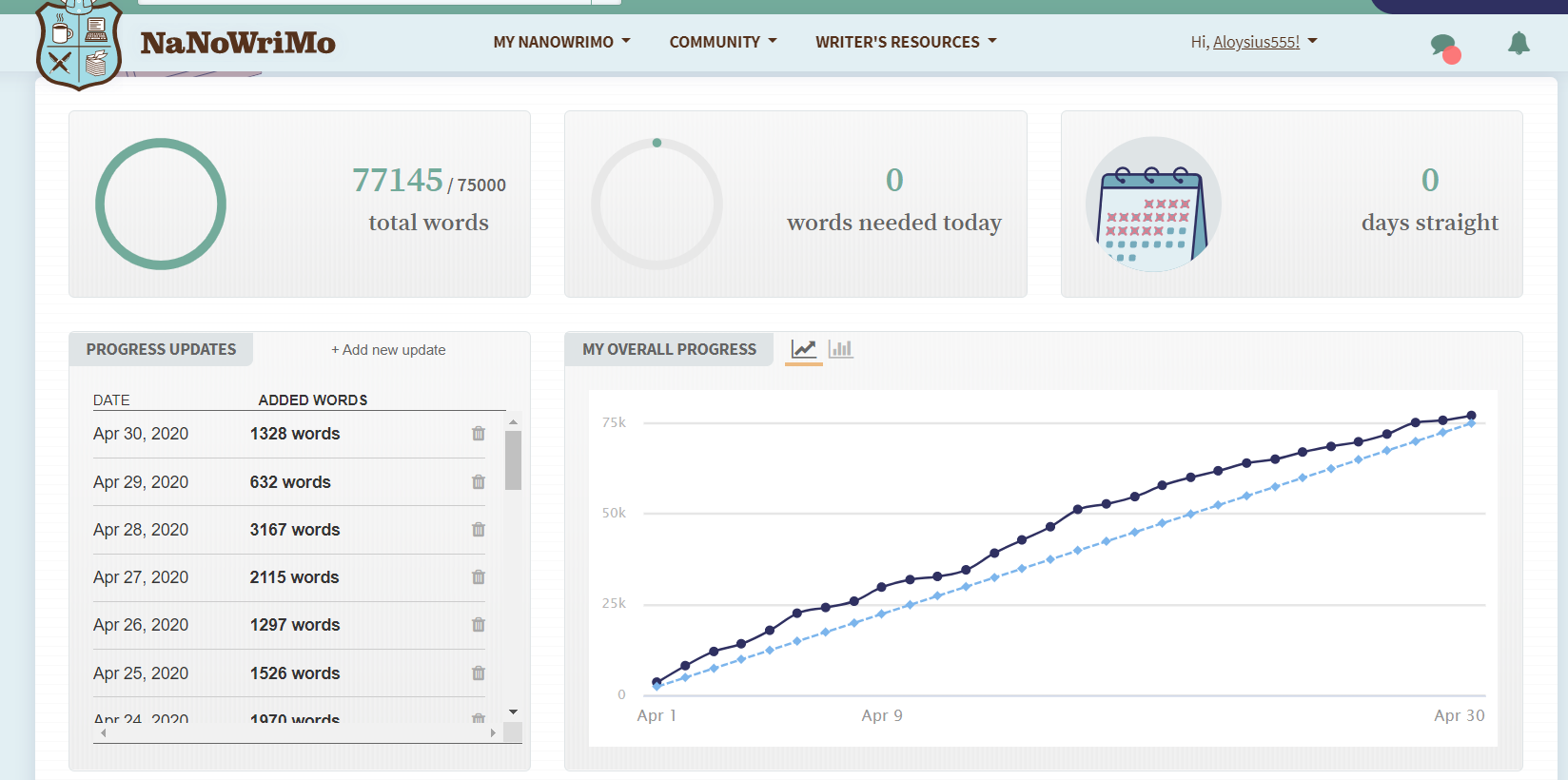Switch to bar chart view
This screenshot has width=1568, height=780.
840,349
